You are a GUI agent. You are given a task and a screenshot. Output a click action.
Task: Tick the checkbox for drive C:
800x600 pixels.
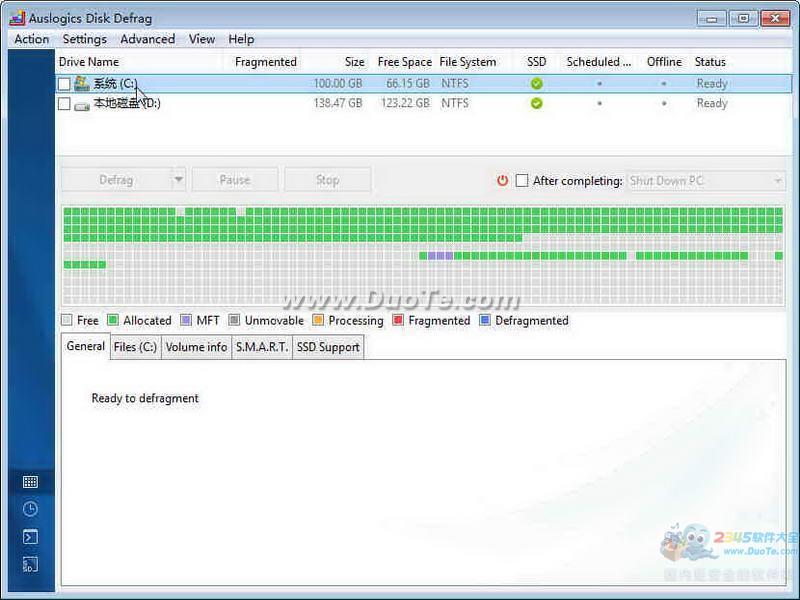[x=64, y=84]
